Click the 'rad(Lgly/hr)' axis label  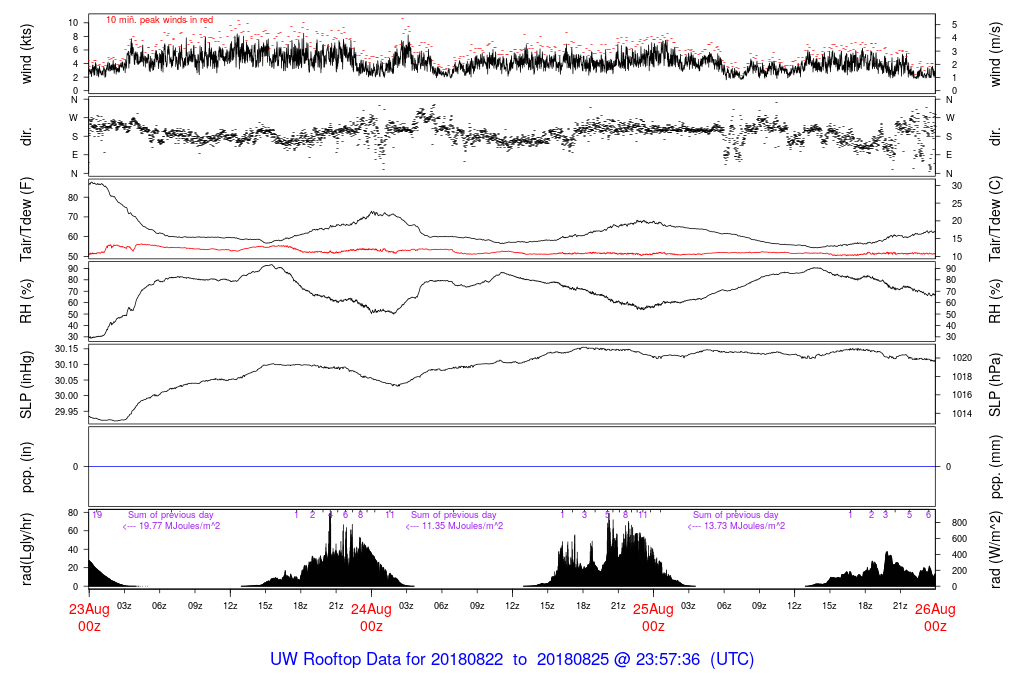tap(26, 549)
